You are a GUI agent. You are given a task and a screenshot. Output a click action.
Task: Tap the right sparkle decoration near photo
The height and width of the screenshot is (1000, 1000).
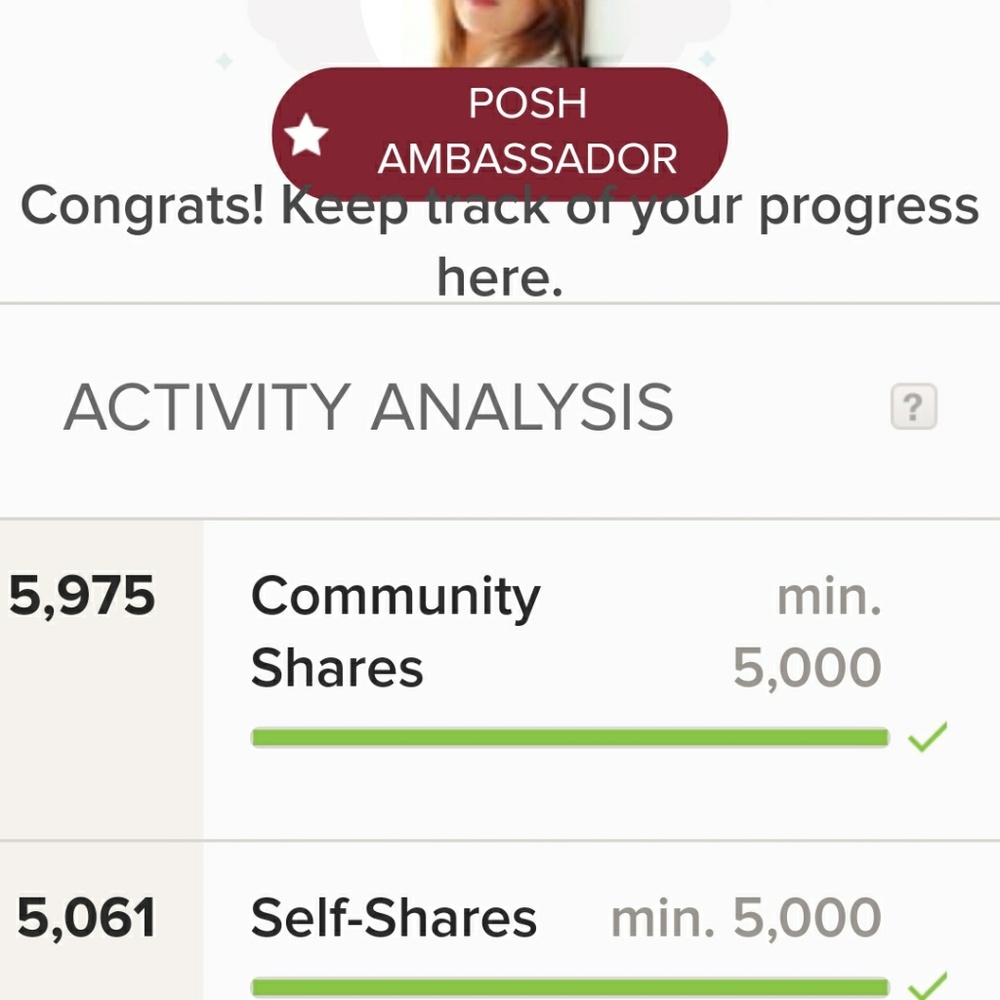[707, 59]
